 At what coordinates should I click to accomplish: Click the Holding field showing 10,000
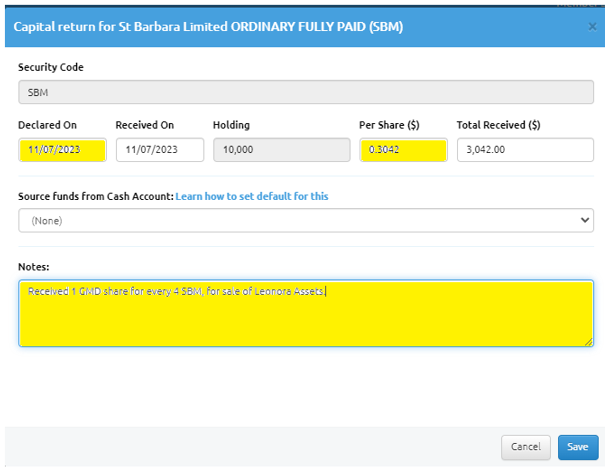point(282,150)
